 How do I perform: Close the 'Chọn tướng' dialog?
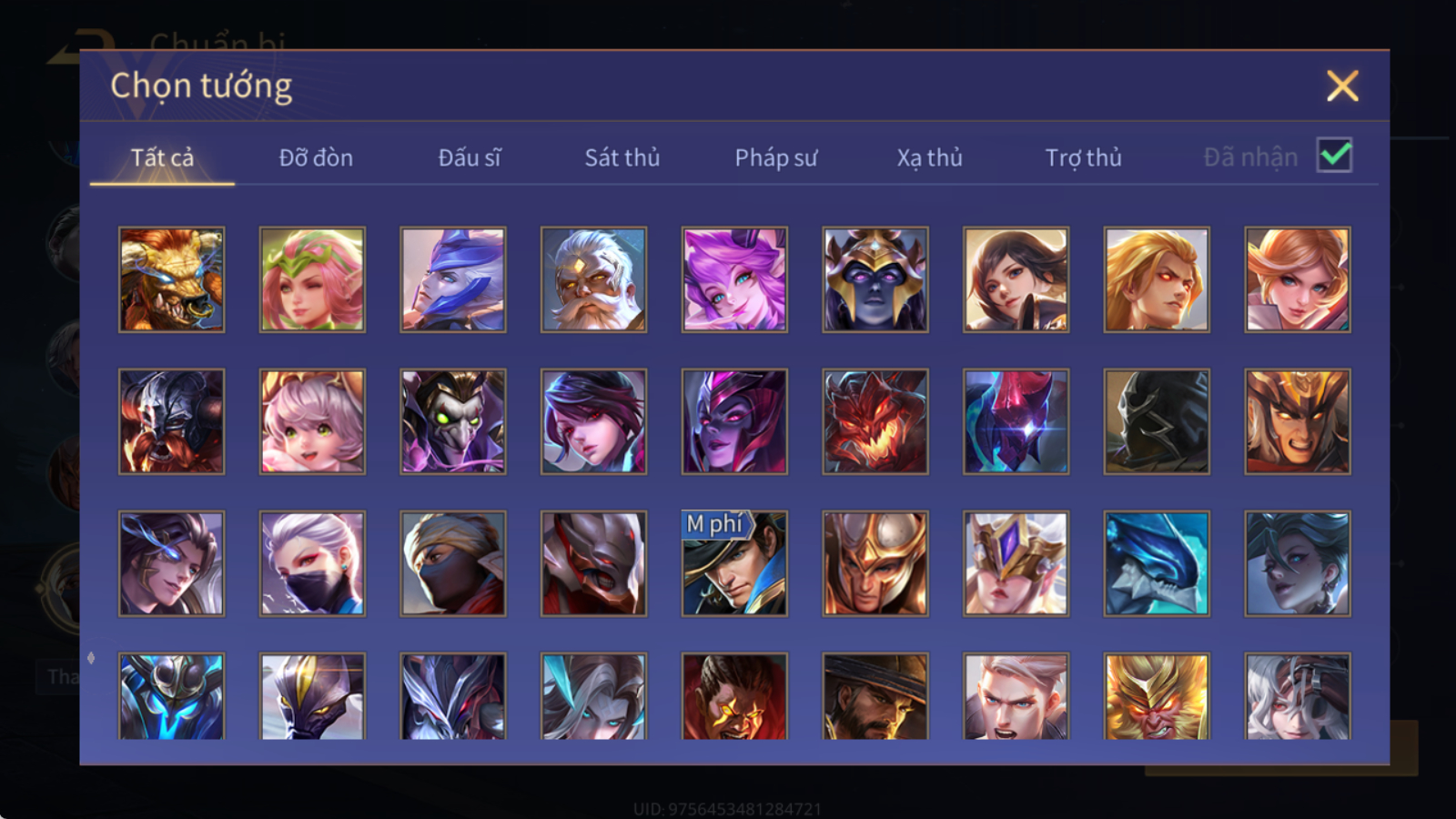pyautogui.click(x=1342, y=86)
